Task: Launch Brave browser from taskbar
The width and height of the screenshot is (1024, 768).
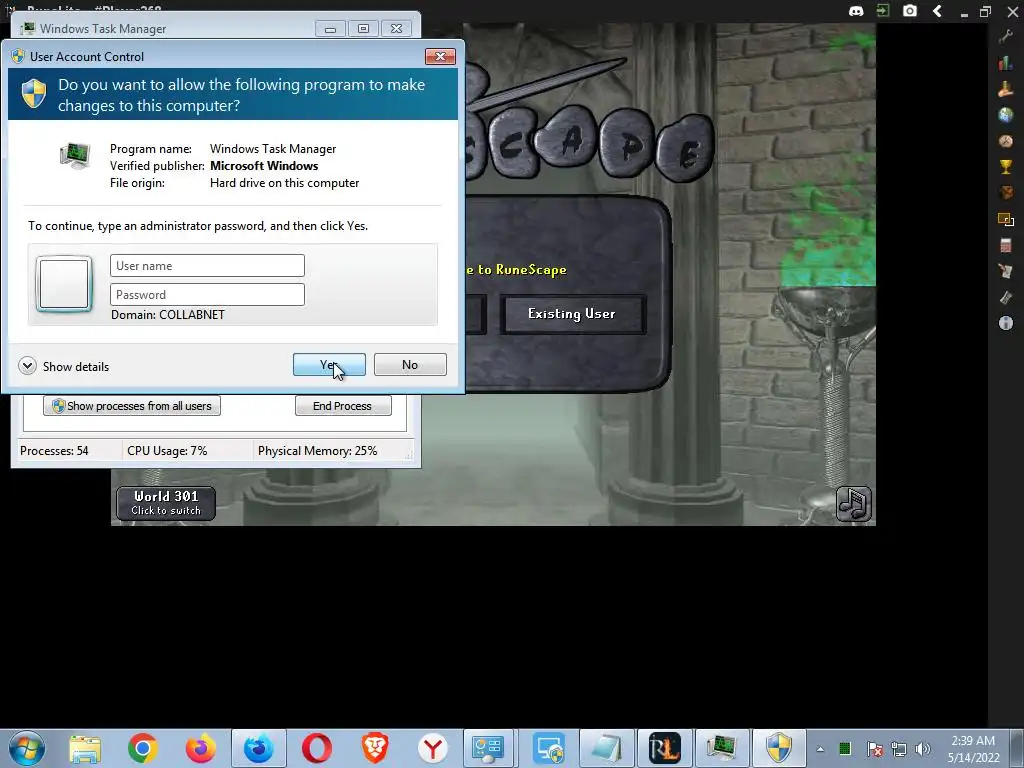Action: click(x=375, y=748)
